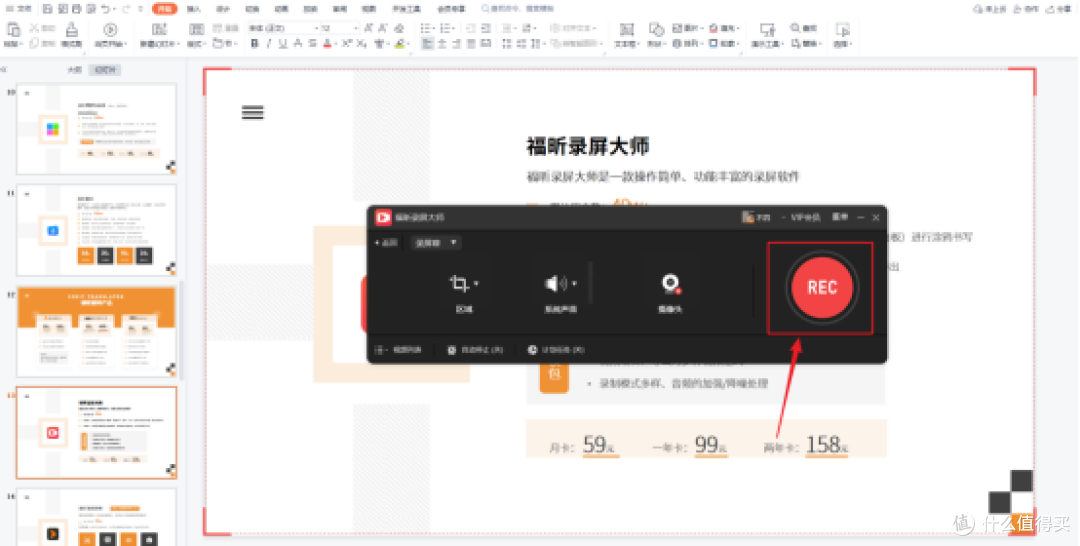Open the undo history dropdown arrow

[x=114, y=9]
